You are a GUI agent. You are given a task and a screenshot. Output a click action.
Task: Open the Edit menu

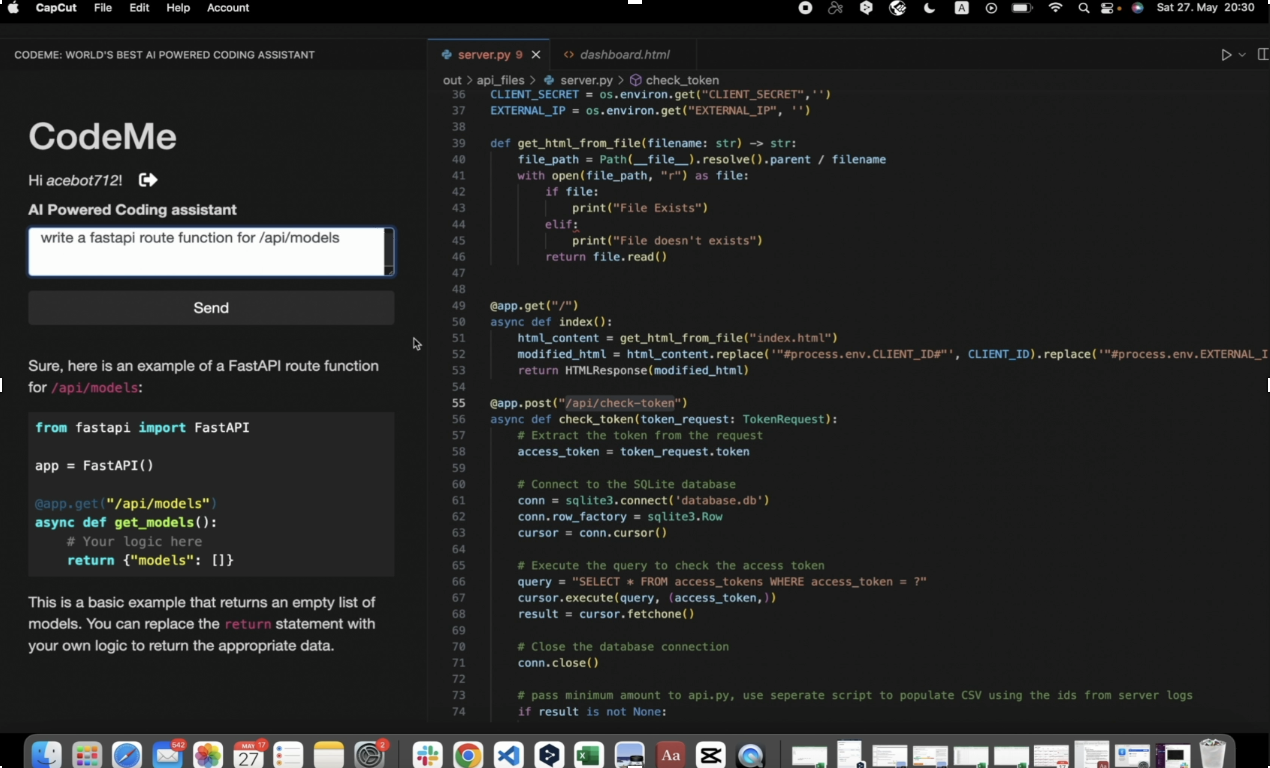(x=139, y=8)
